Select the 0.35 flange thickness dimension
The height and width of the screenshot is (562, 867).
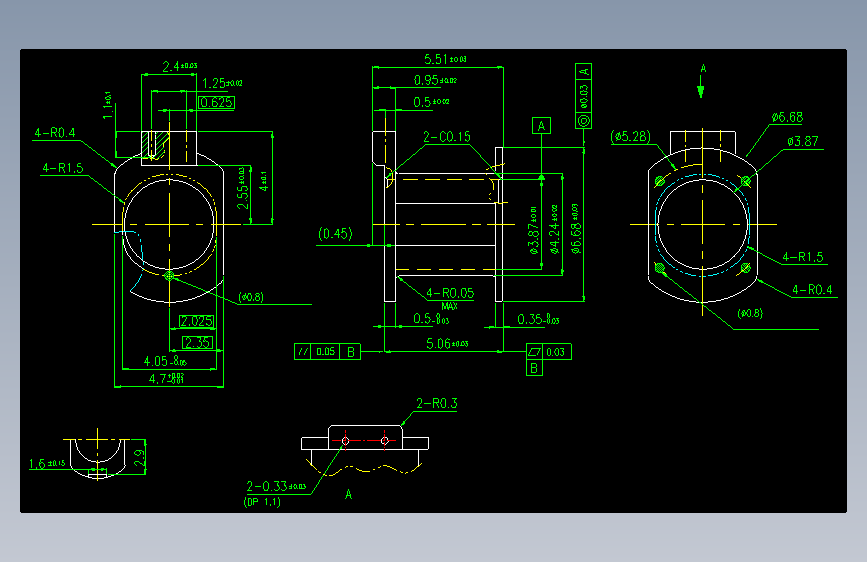[x=538, y=320]
